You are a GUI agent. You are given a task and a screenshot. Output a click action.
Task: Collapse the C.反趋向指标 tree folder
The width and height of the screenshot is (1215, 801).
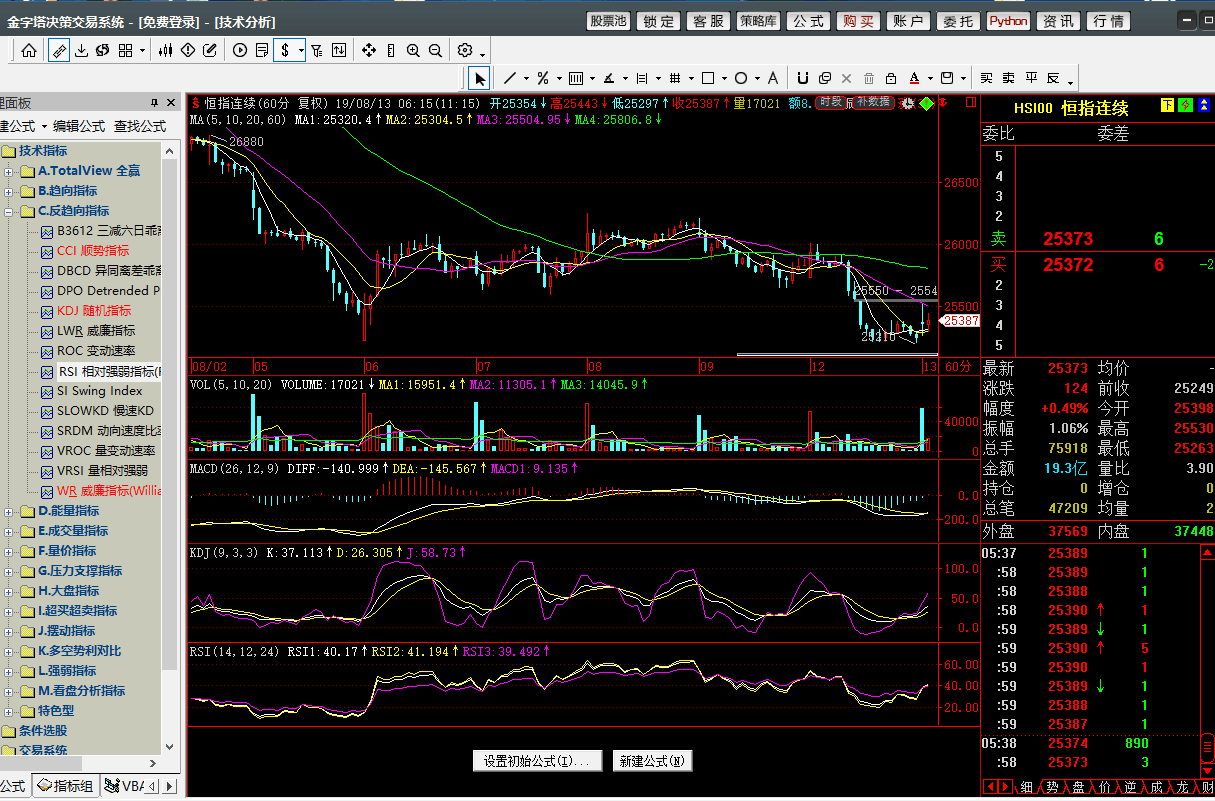pyautogui.click(x=9, y=211)
